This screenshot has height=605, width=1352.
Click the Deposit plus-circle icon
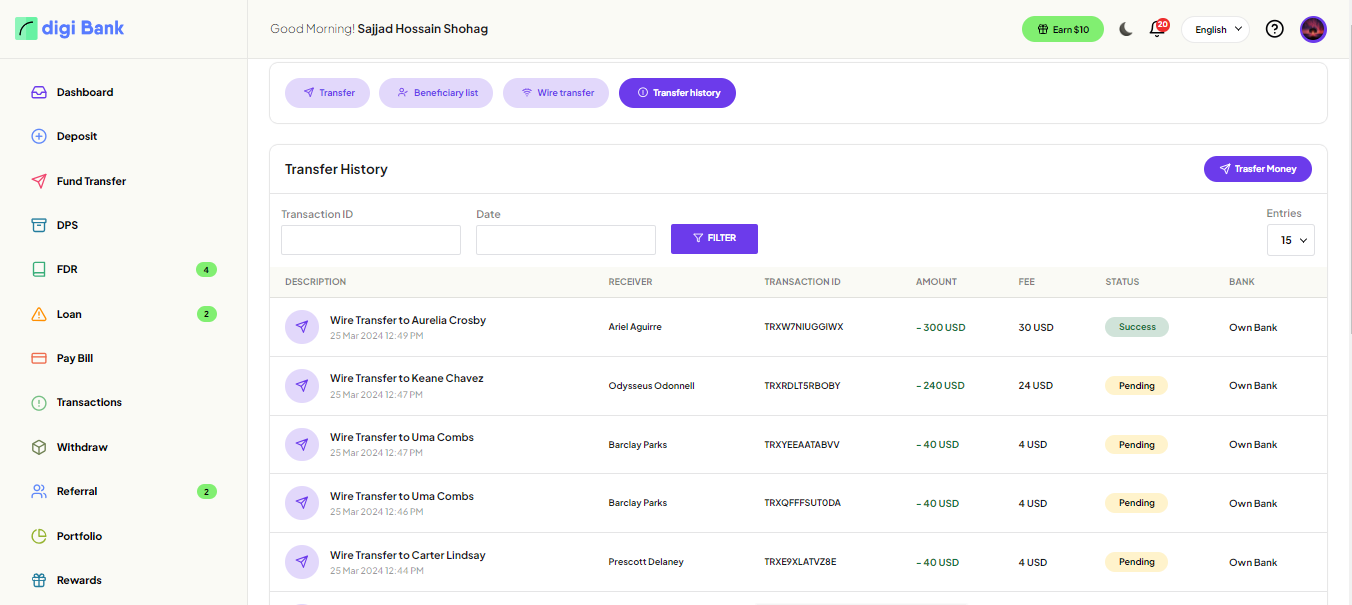point(39,137)
